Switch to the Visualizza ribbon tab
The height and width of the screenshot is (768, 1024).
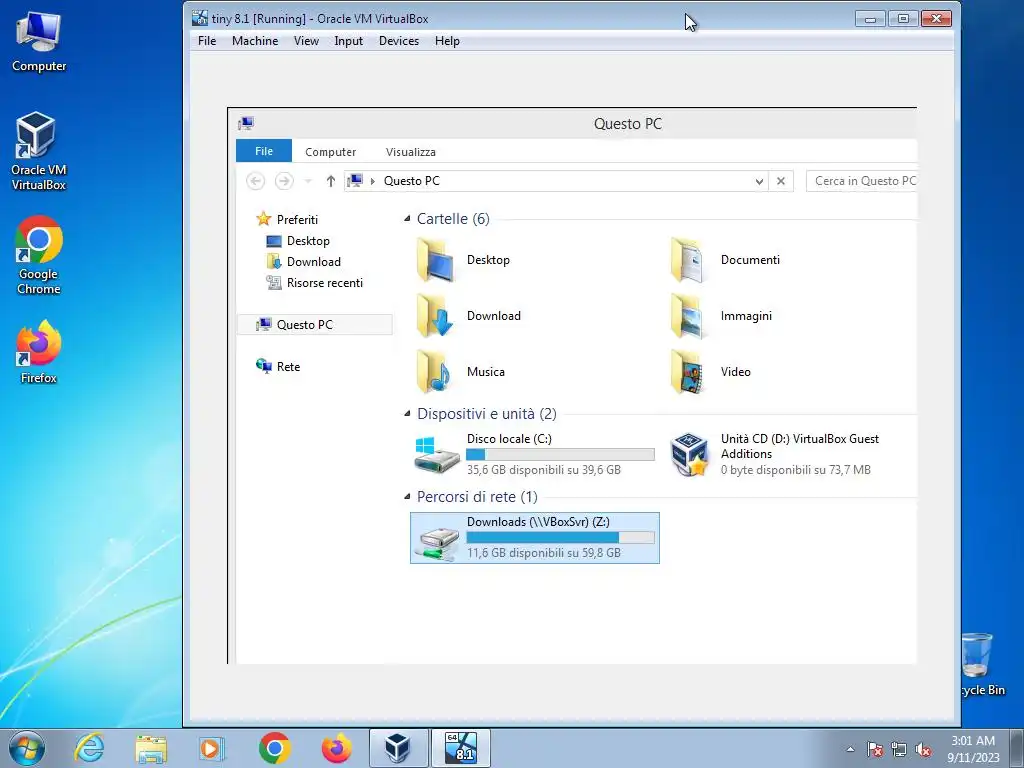411,152
